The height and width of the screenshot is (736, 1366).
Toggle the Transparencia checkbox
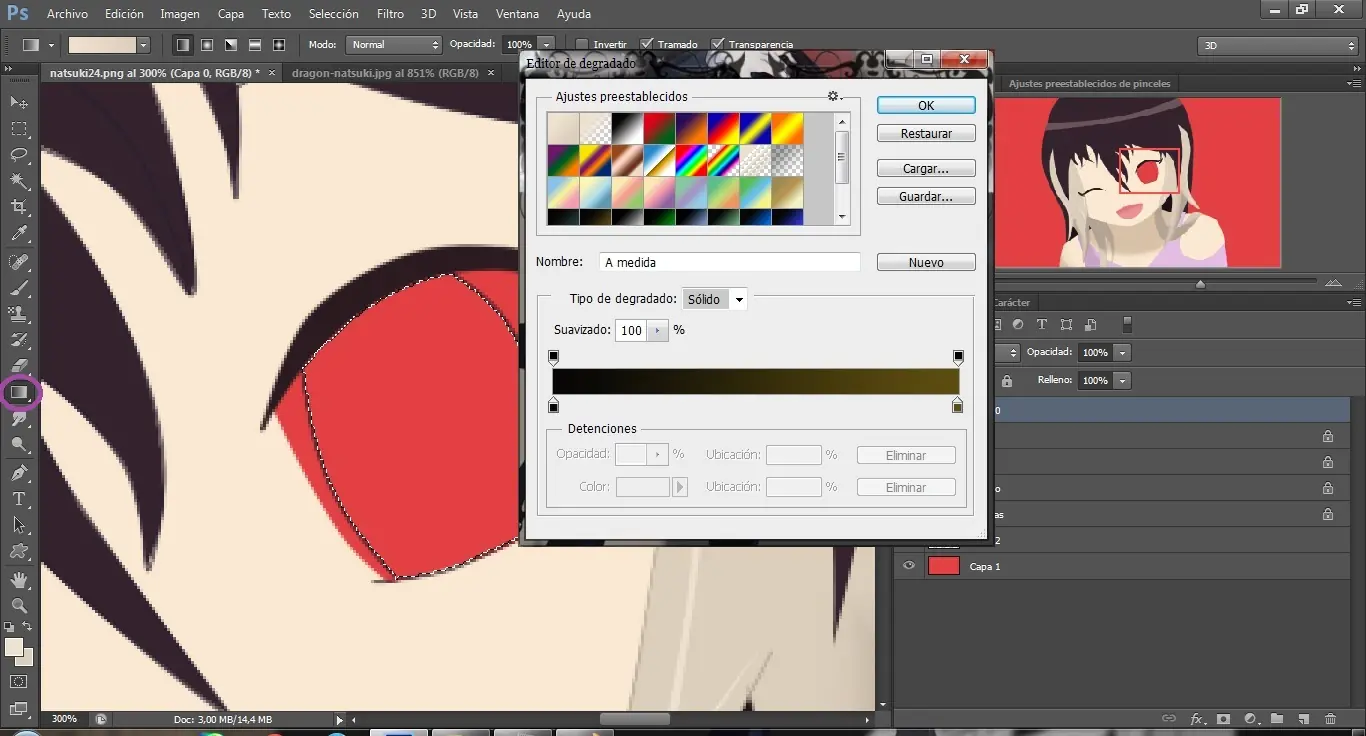[717, 45]
